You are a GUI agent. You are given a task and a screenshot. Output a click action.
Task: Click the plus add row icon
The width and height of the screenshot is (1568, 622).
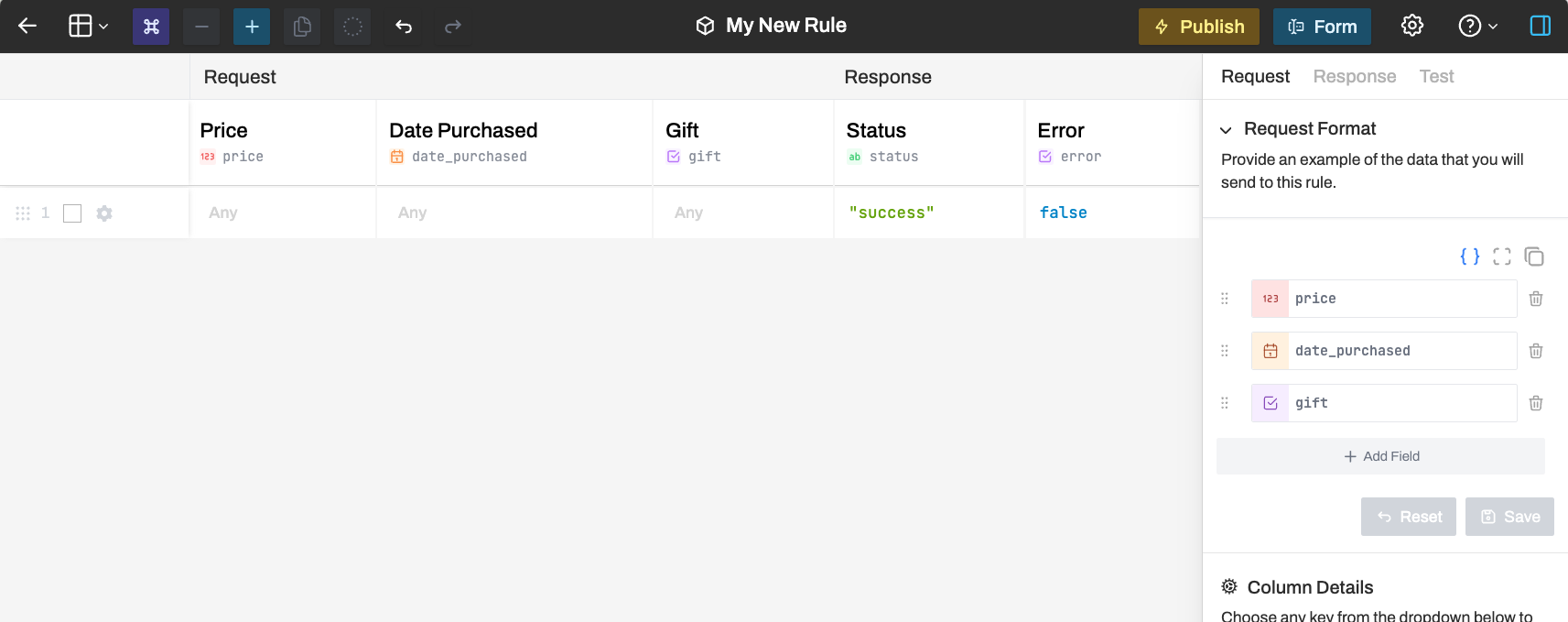[x=252, y=27]
